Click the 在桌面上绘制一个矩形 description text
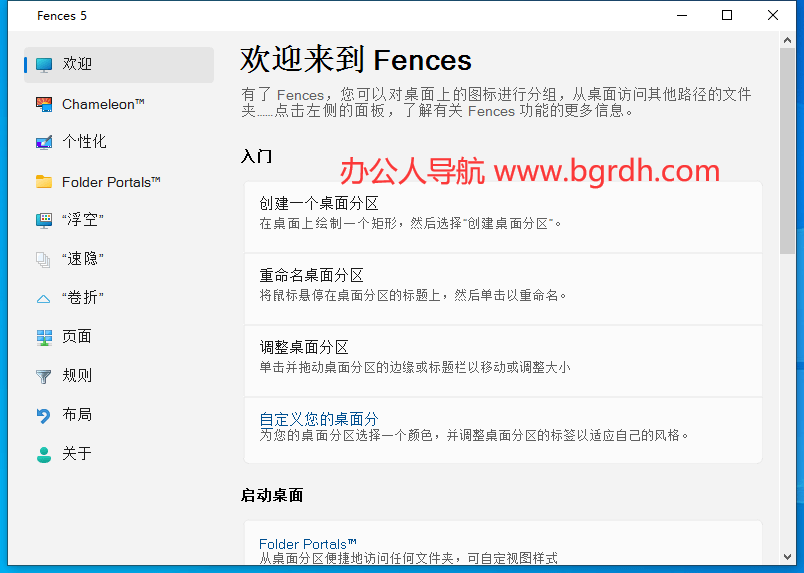 tap(410, 224)
